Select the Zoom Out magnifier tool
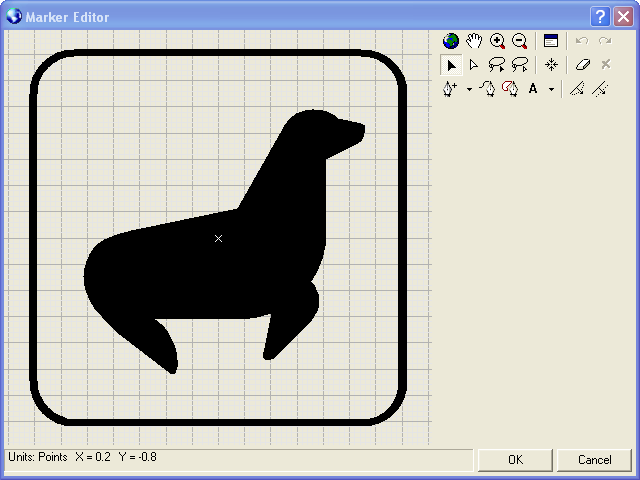This screenshot has height=480, width=640. (x=520, y=41)
